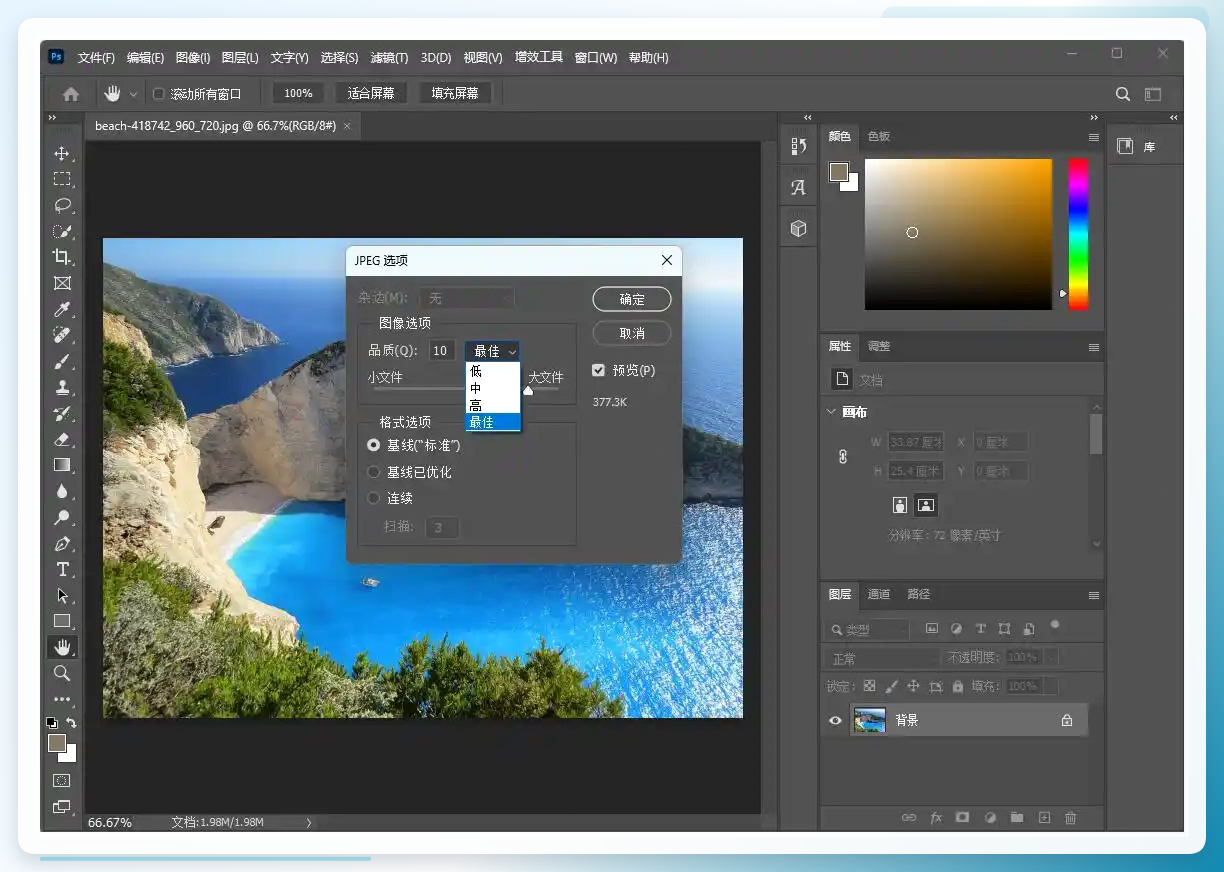This screenshot has width=1224, height=872.
Task: Toggle lock all padlock icon
Action: (958, 686)
